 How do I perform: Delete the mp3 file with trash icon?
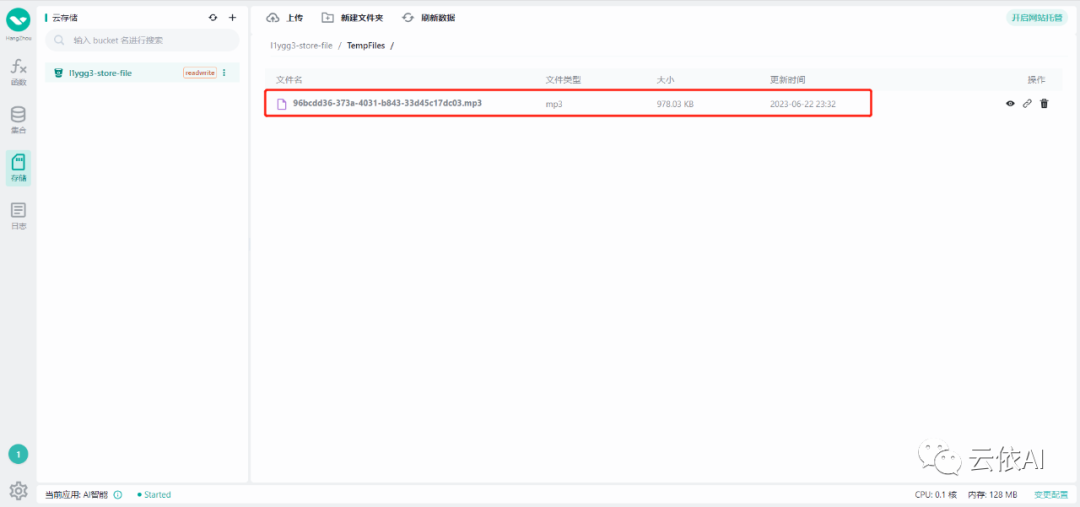point(1044,104)
